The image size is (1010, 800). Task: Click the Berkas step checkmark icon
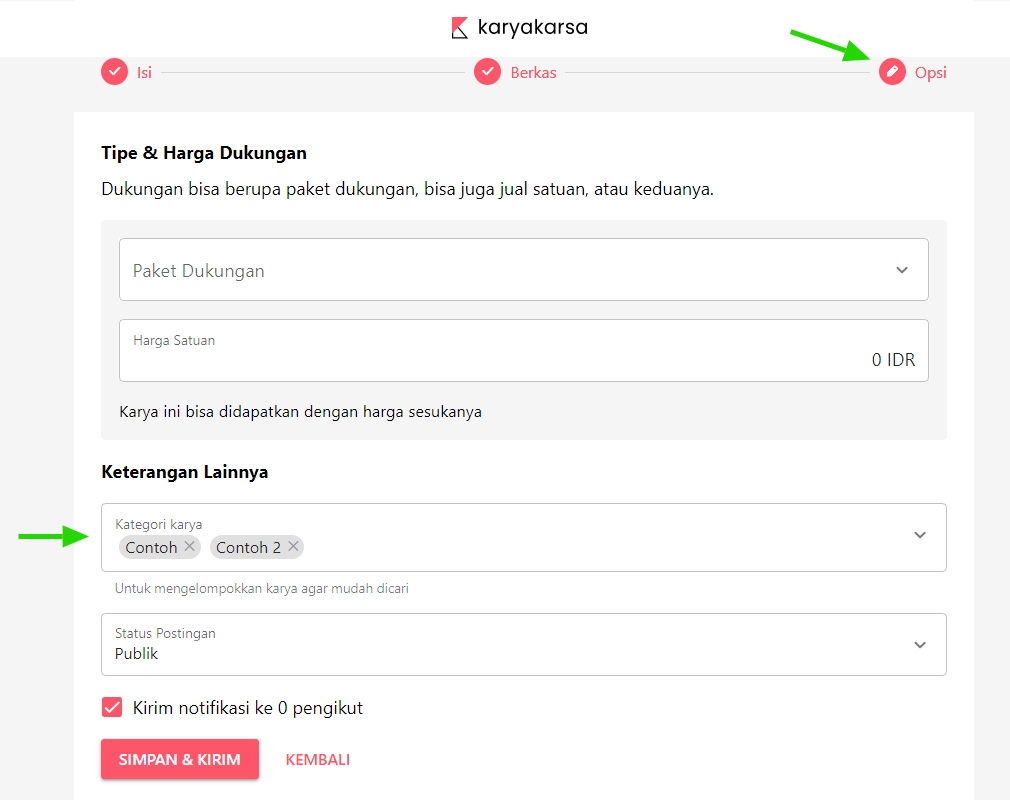coord(487,72)
